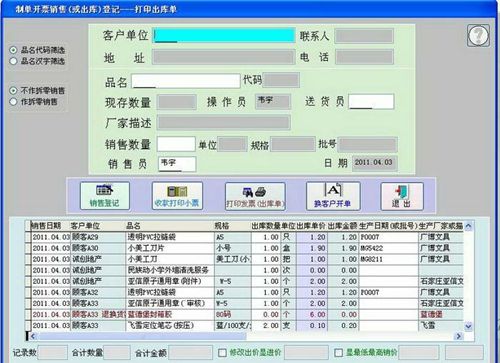This screenshot has width=500, height=363.
Task: Click field beside 修改出价显进价 checkbox
Action: [x=306, y=352]
